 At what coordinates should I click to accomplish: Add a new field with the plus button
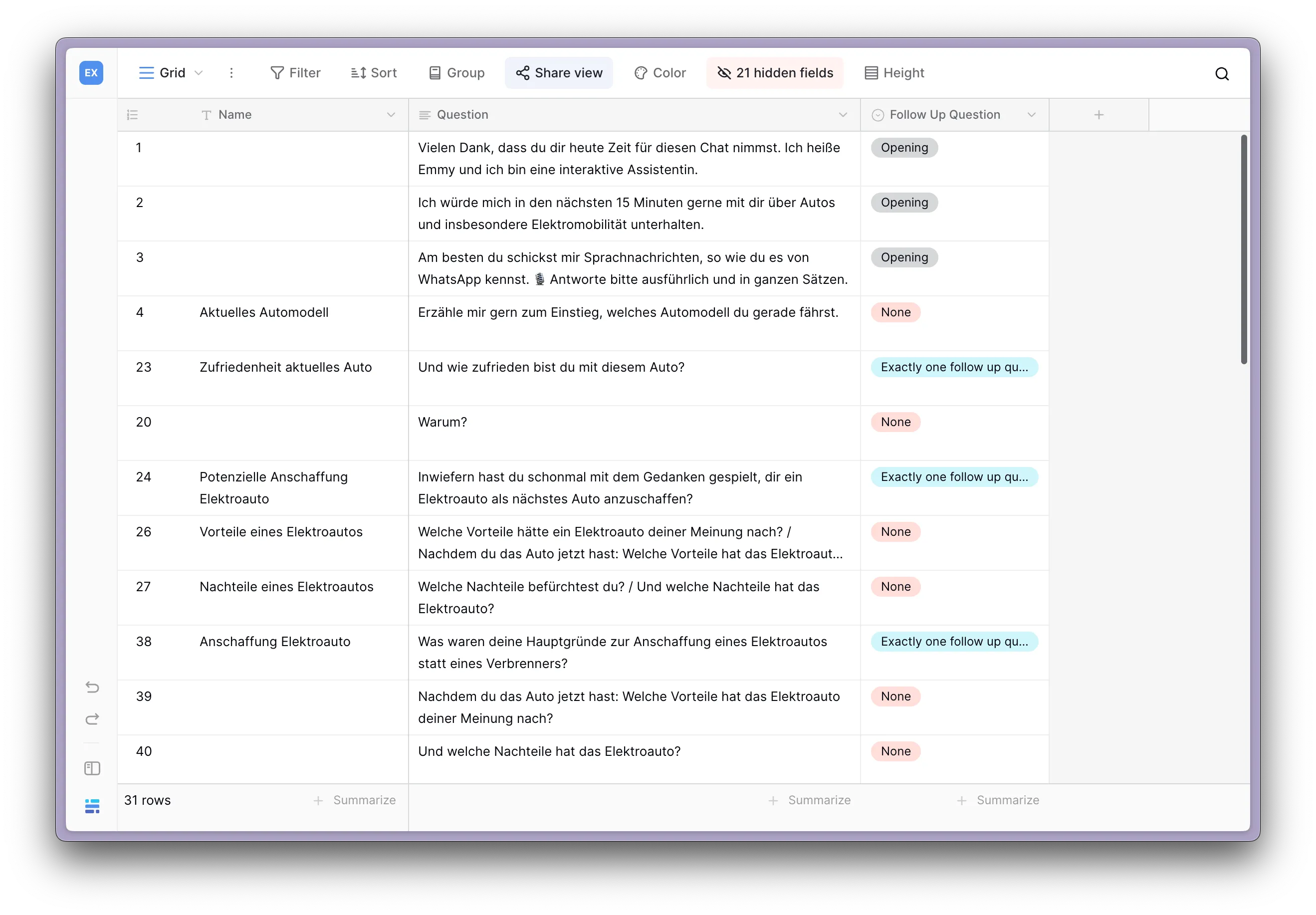[x=1099, y=115]
